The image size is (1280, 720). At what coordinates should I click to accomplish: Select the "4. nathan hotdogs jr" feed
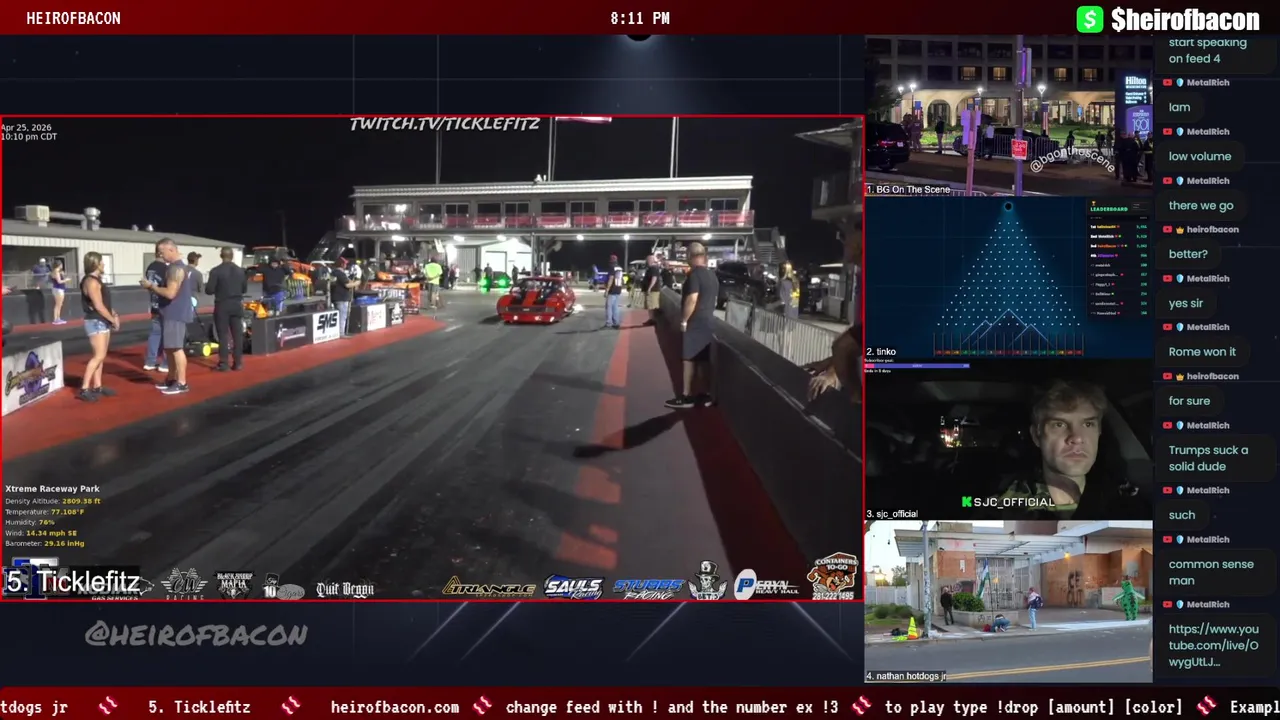[1008, 601]
